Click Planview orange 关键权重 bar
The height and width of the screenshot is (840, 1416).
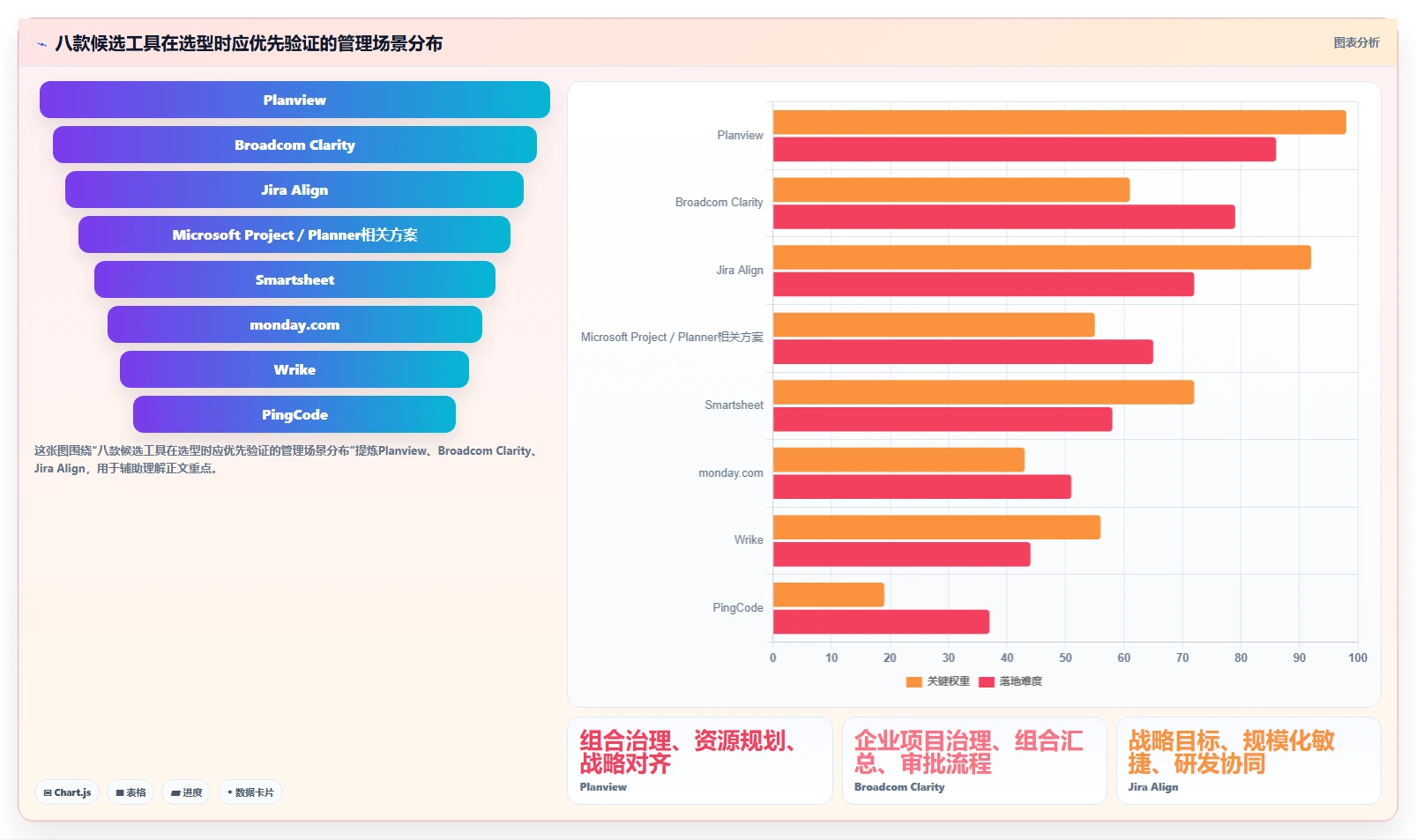(x=1060, y=123)
